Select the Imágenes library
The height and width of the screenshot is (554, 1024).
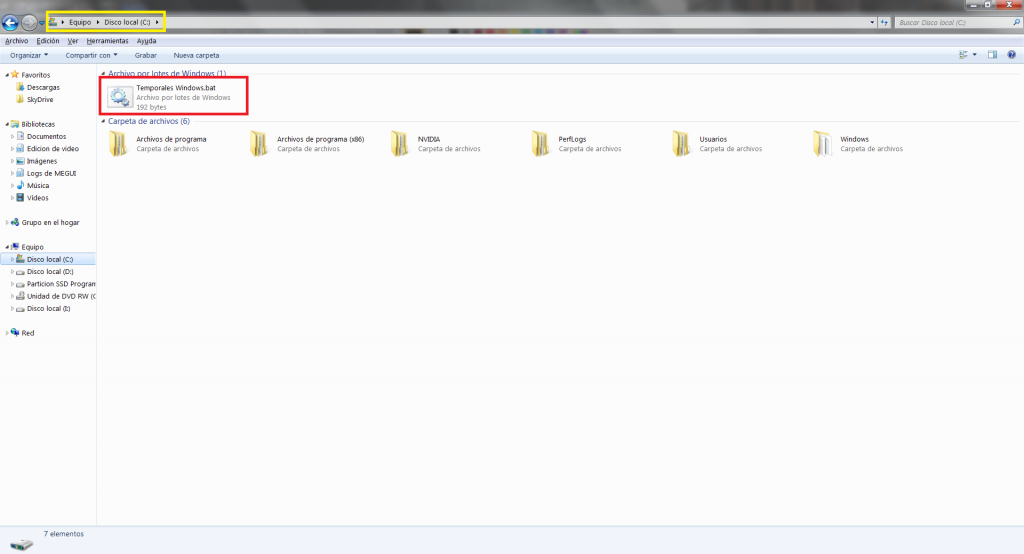point(42,161)
